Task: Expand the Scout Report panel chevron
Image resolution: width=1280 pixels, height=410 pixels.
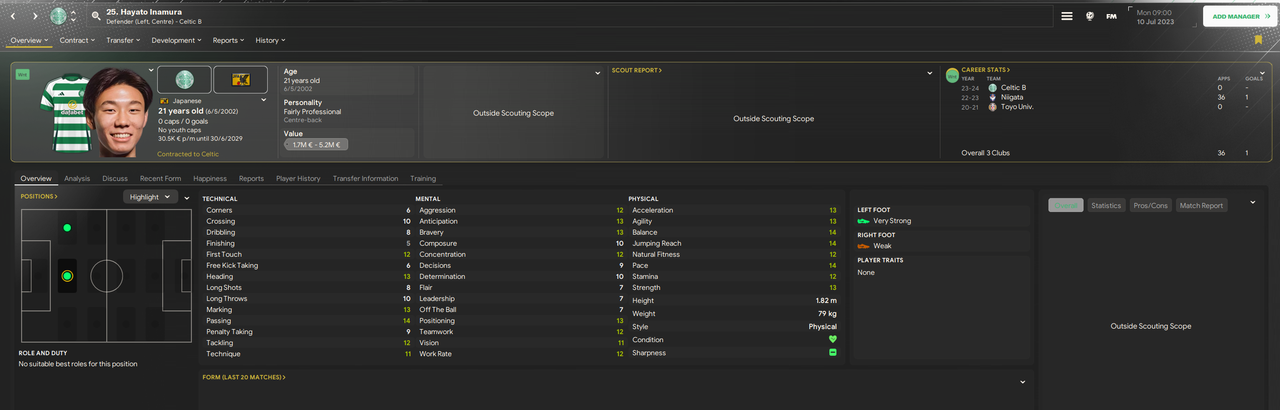Action: click(x=929, y=72)
